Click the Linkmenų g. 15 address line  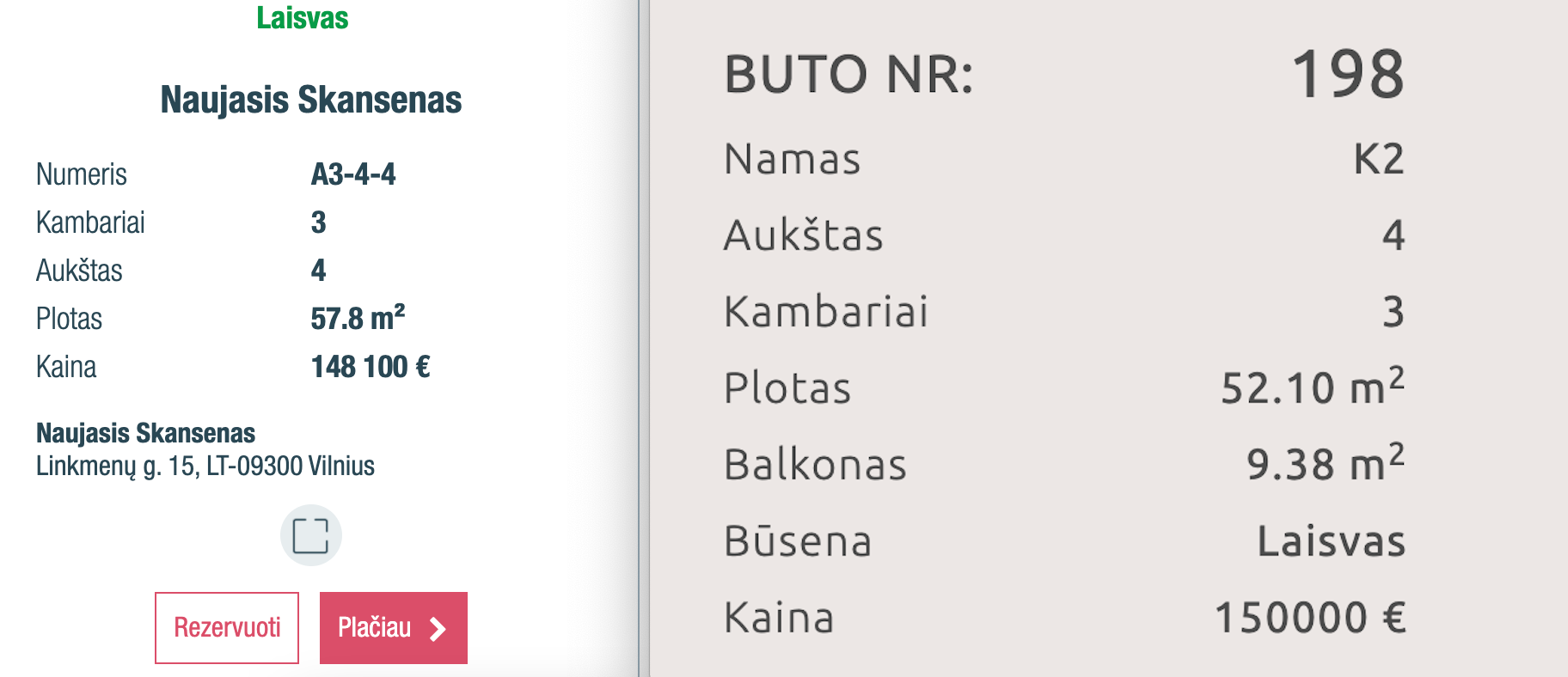tap(205, 466)
